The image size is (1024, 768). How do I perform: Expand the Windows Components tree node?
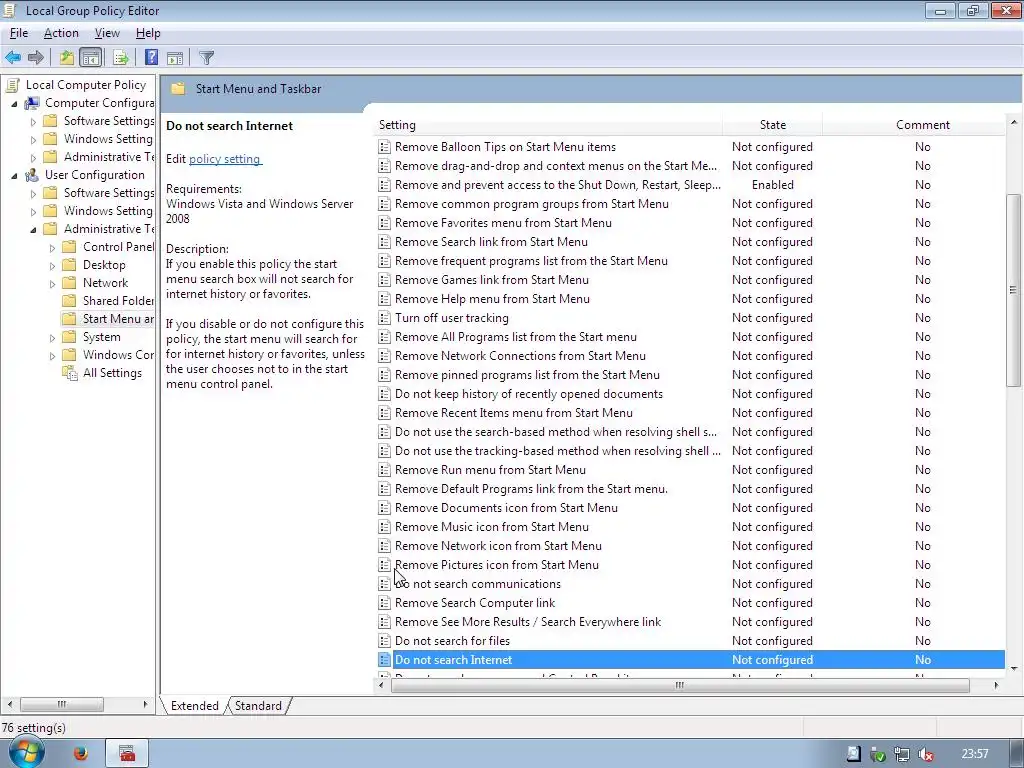(52, 355)
